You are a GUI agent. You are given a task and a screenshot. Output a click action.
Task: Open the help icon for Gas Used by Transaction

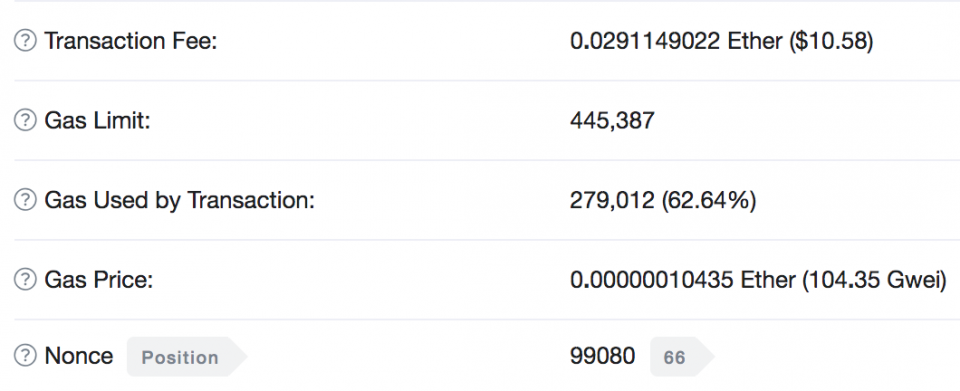click(25, 199)
